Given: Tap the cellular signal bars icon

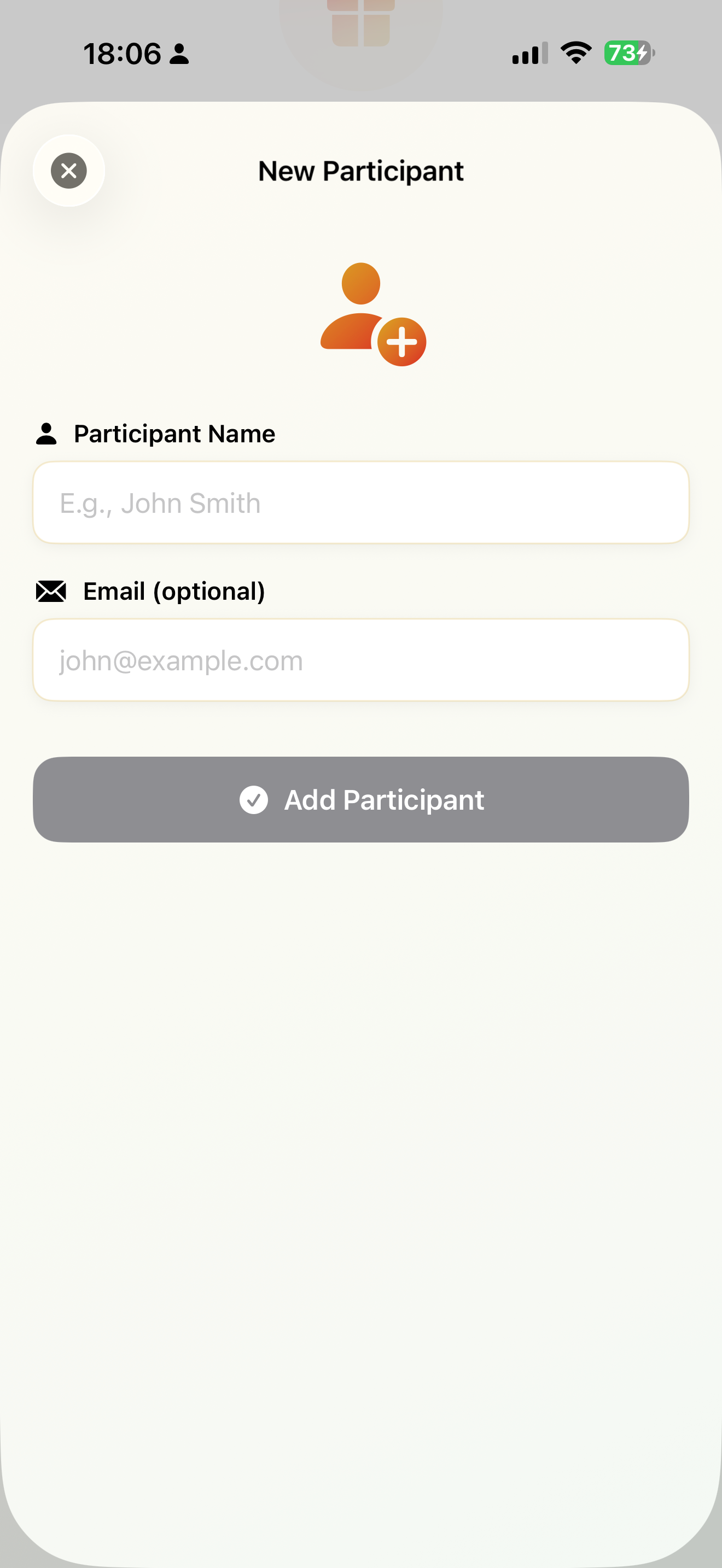Looking at the screenshot, I should (530, 53).
